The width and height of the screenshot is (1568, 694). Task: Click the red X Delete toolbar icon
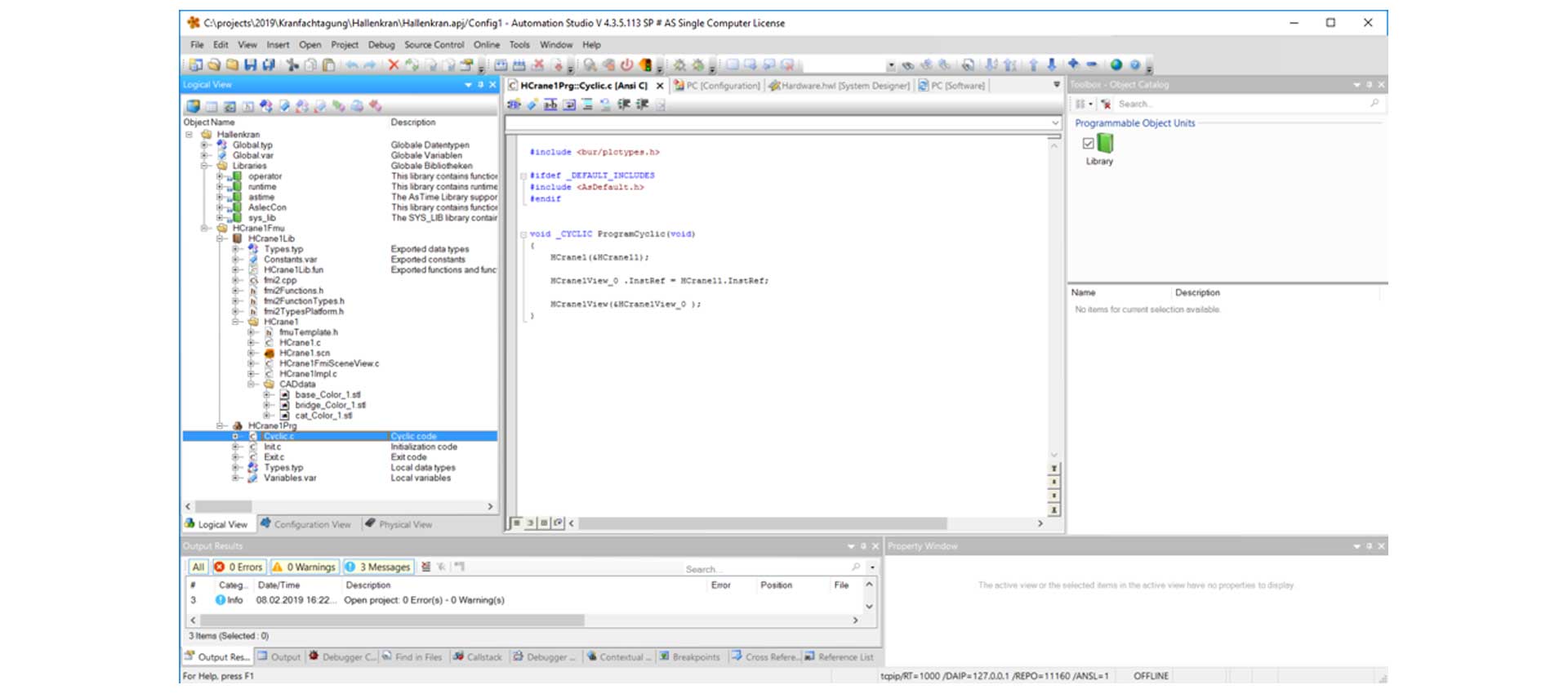(394, 65)
